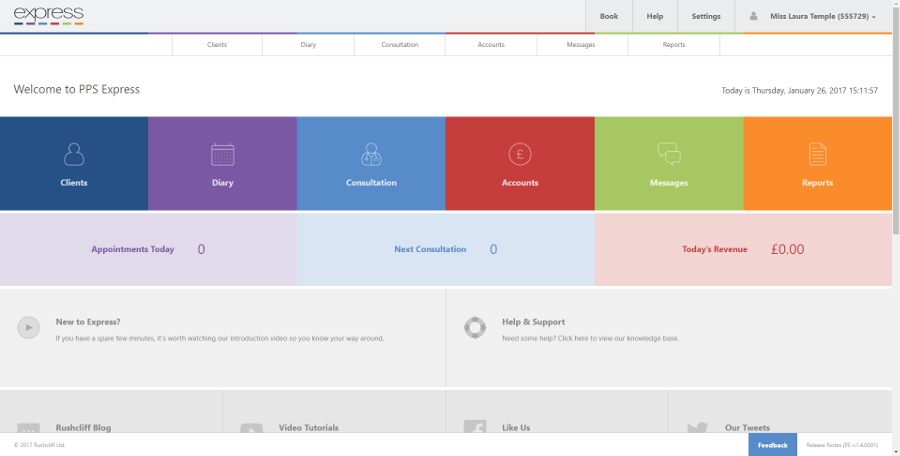Select the Reports nav tab
This screenshot has height=456, width=900.
674,45
